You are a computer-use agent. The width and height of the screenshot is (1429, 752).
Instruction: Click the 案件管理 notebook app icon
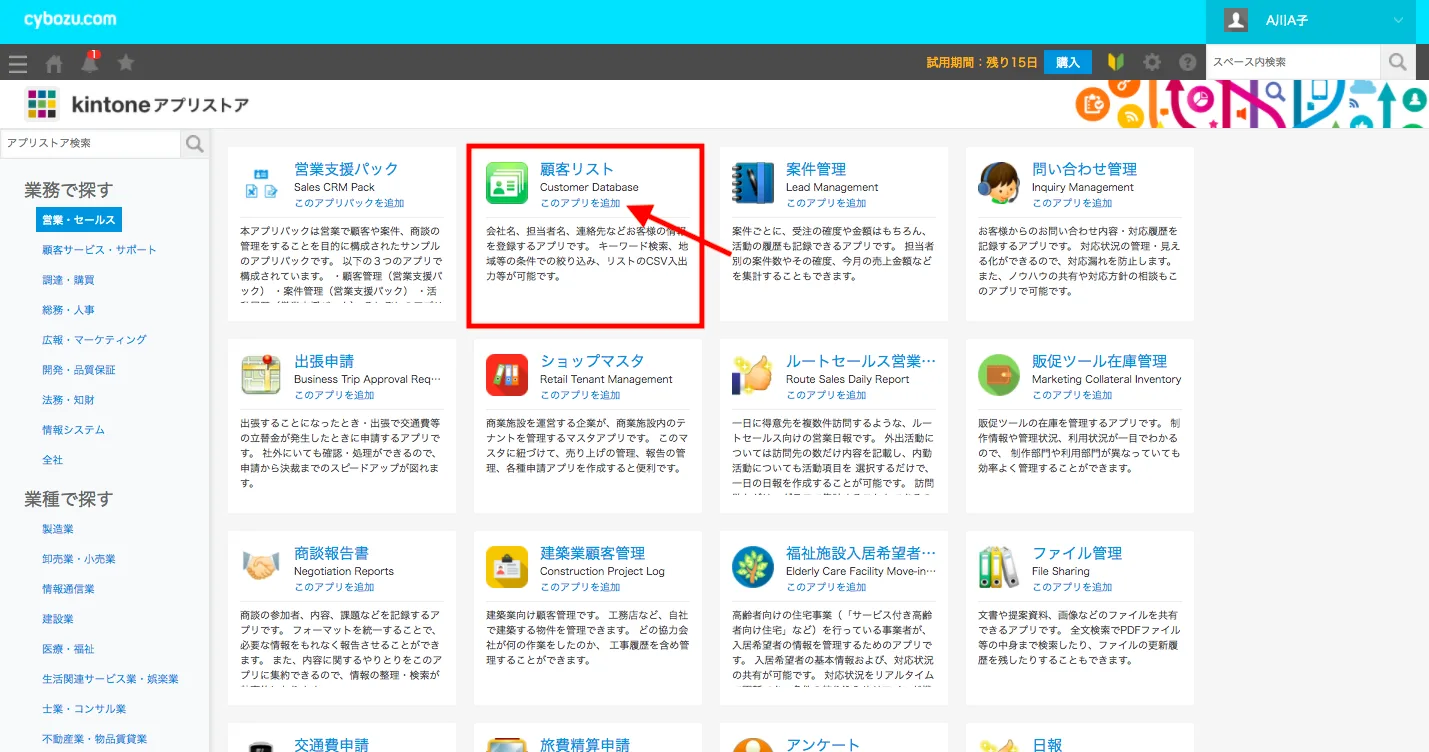click(752, 183)
